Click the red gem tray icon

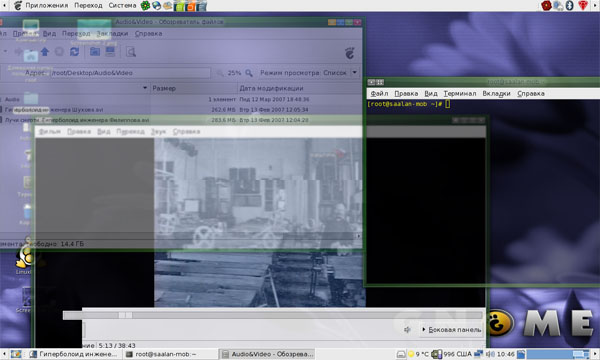pyautogui.click(x=583, y=5)
